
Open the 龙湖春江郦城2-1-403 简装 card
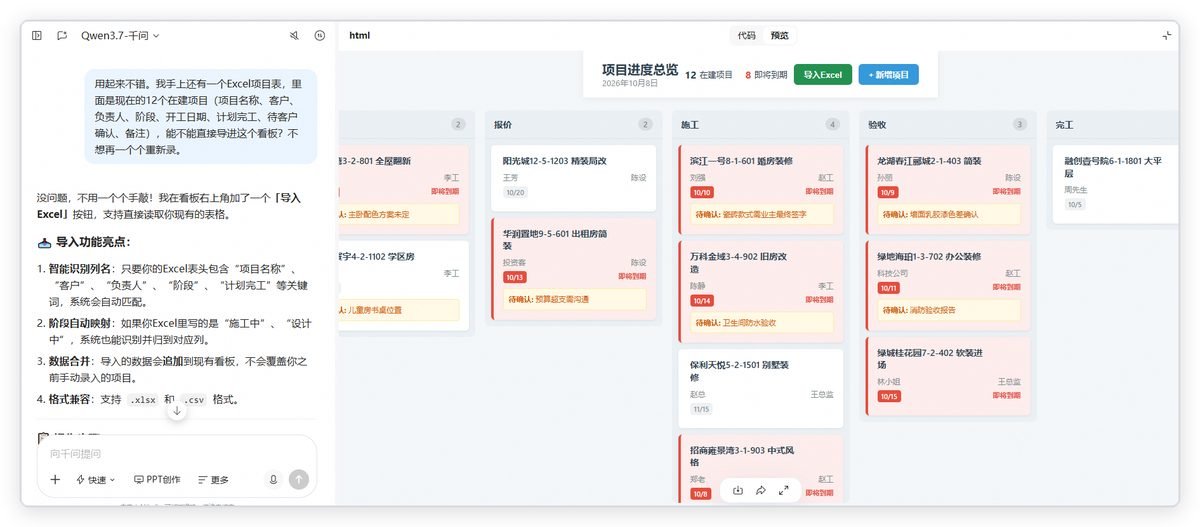pos(946,189)
